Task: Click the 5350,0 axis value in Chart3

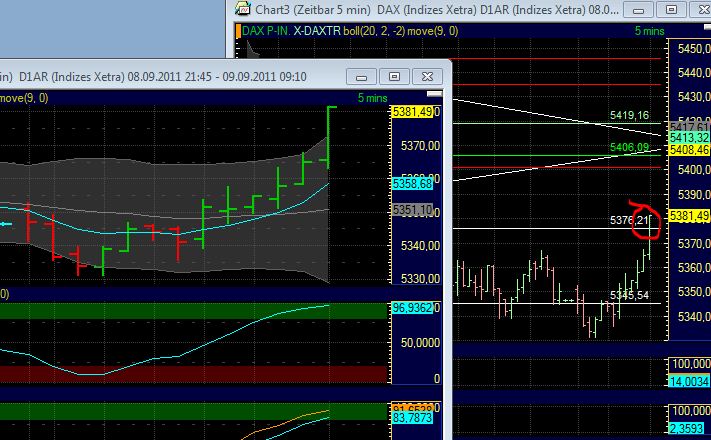Action: [694, 292]
